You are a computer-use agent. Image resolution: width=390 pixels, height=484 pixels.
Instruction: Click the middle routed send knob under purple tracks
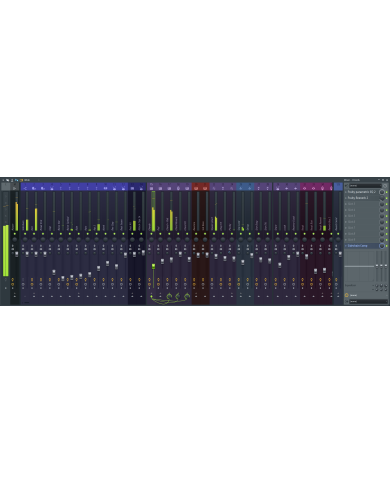point(178,296)
